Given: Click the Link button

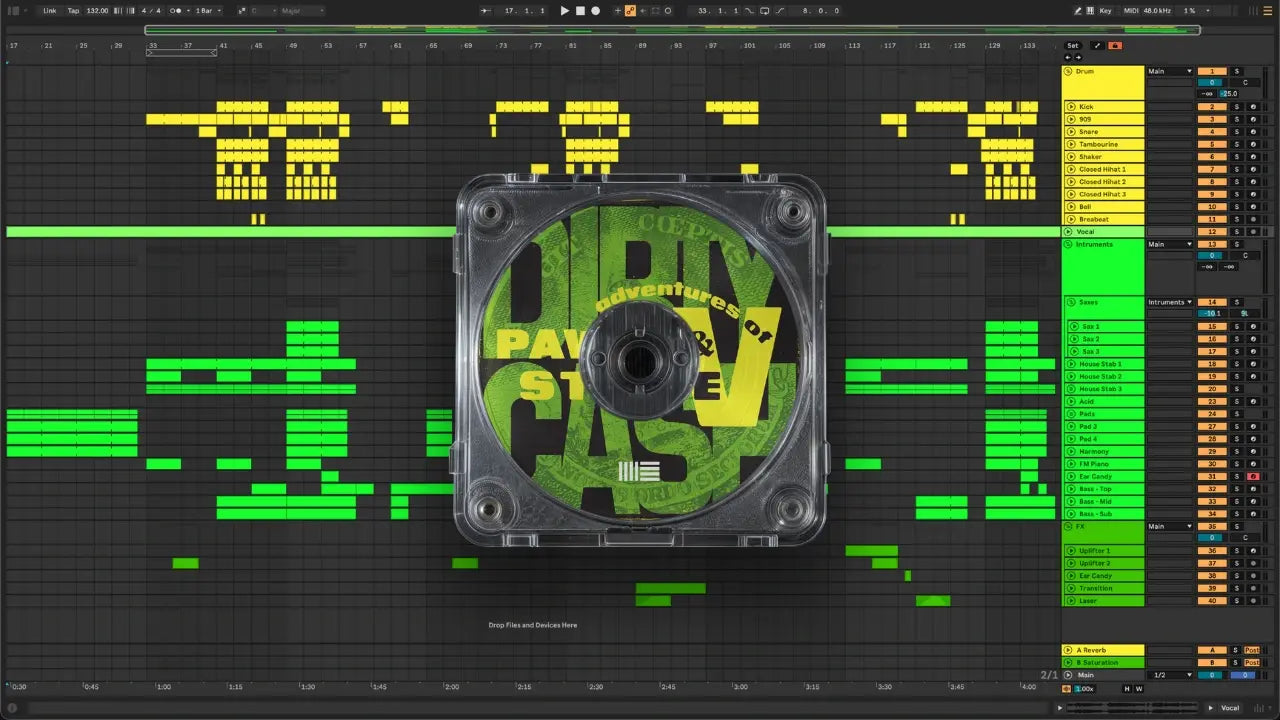Looking at the screenshot, I should 49,11.
